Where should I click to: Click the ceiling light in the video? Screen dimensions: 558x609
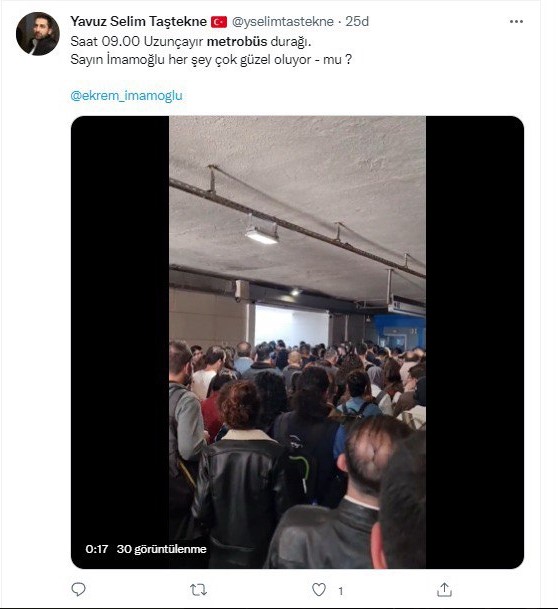tap(261, 236)
